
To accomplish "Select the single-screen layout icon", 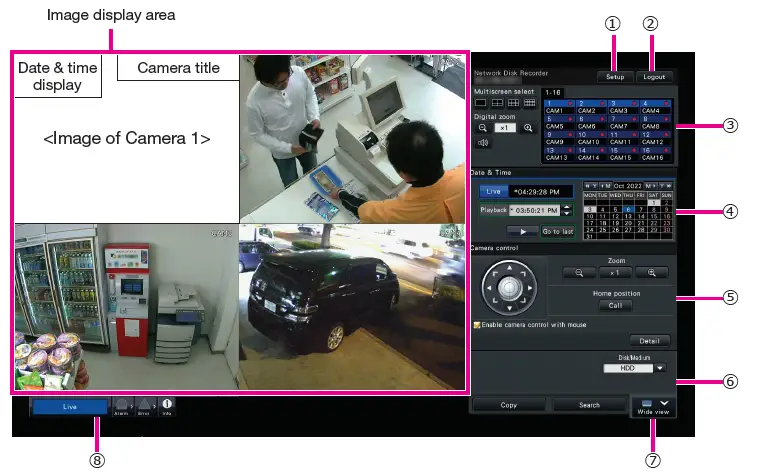I will 481,103.
